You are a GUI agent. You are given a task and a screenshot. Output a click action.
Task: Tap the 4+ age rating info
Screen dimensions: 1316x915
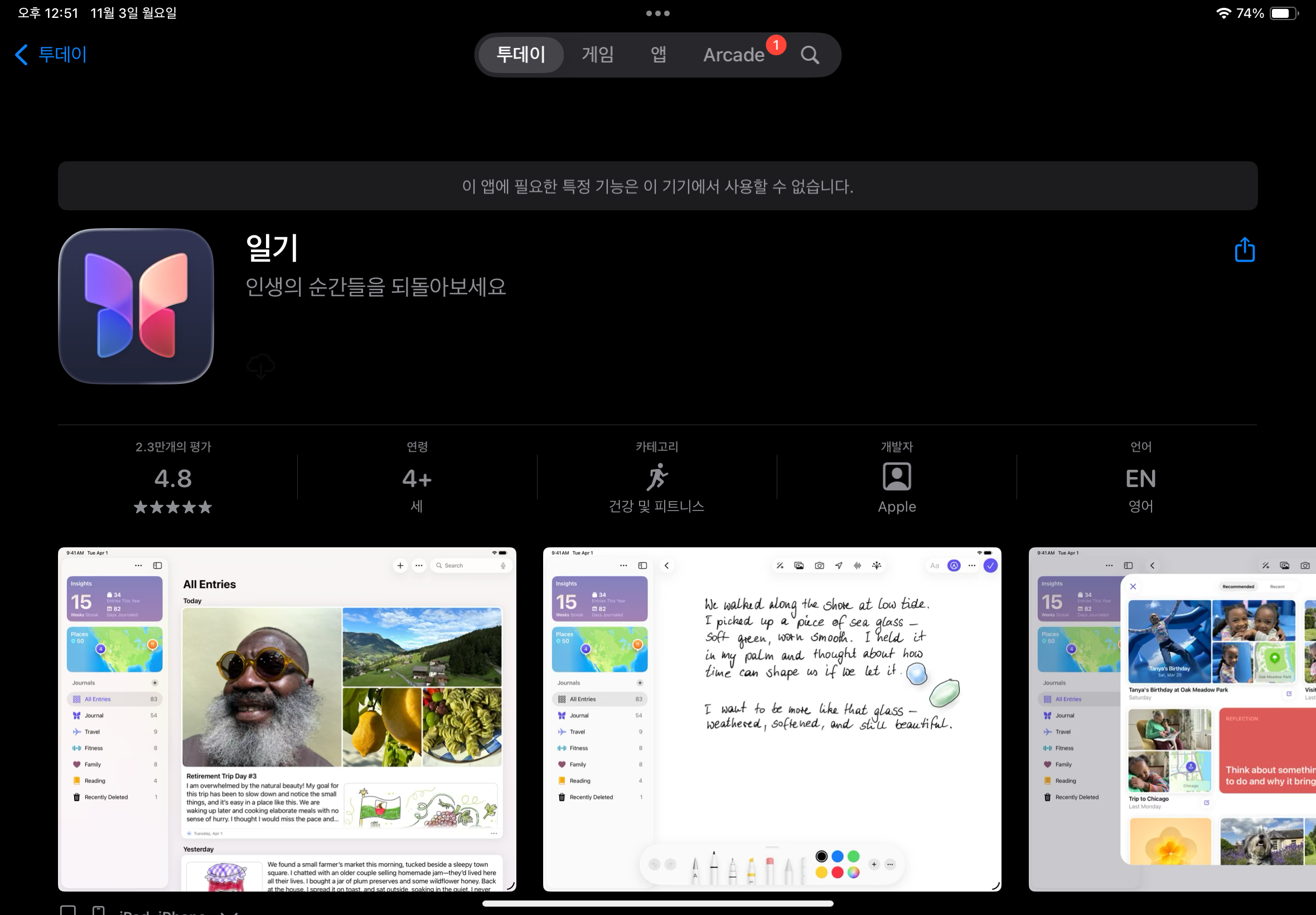coord(417,479)
